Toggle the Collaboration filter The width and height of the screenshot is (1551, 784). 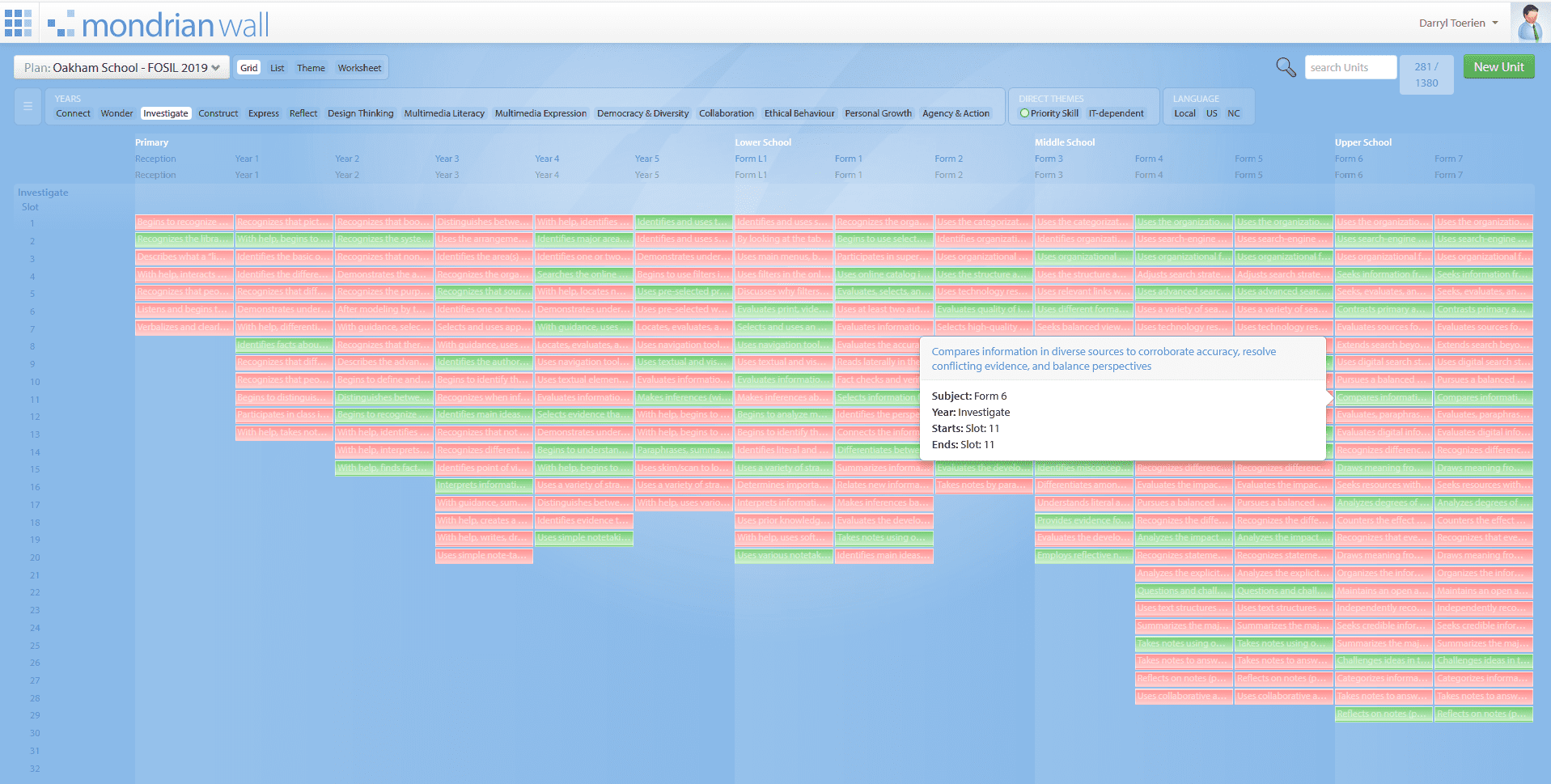point(727,113)
